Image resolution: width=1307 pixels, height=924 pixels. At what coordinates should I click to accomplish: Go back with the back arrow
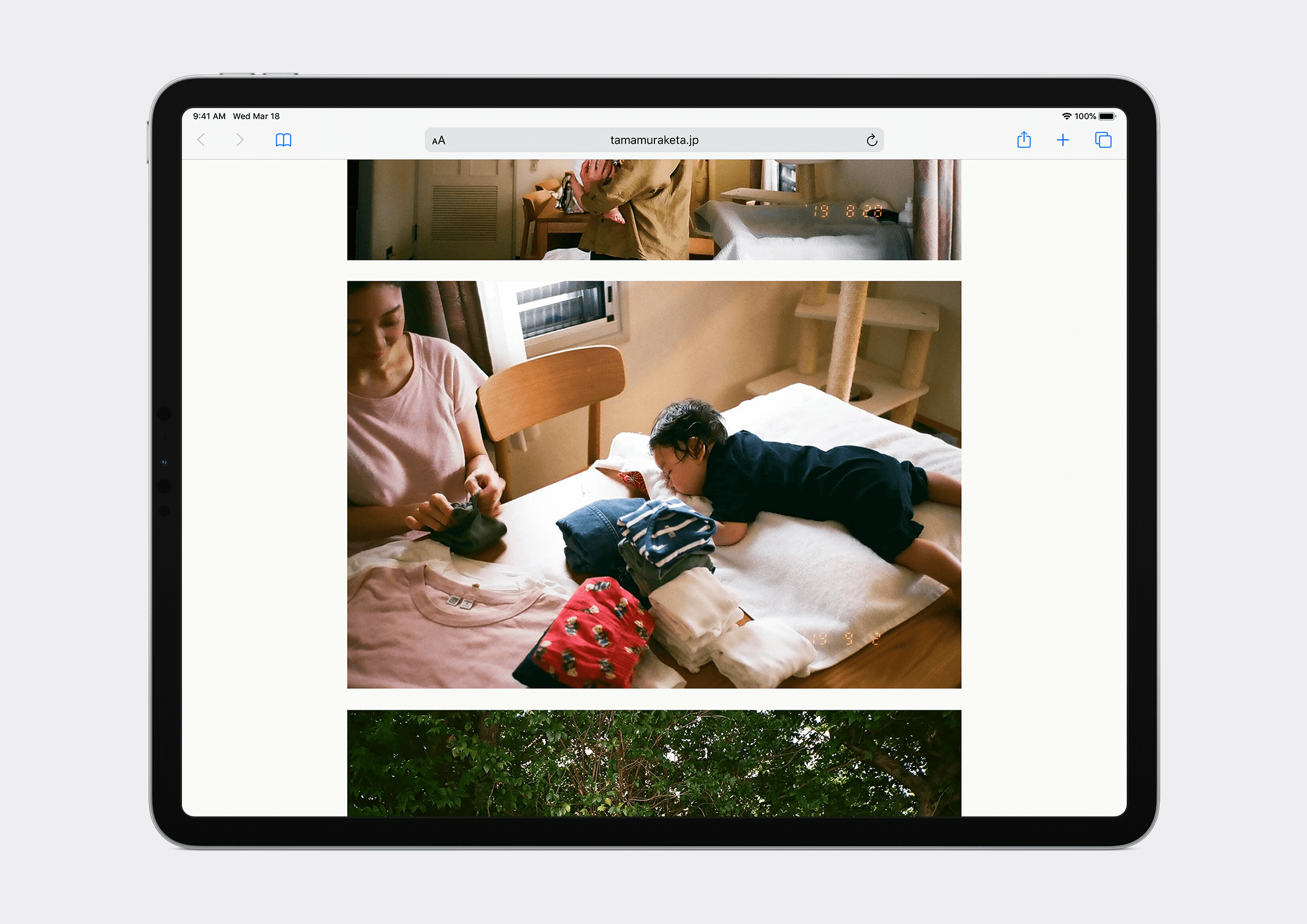202,140
